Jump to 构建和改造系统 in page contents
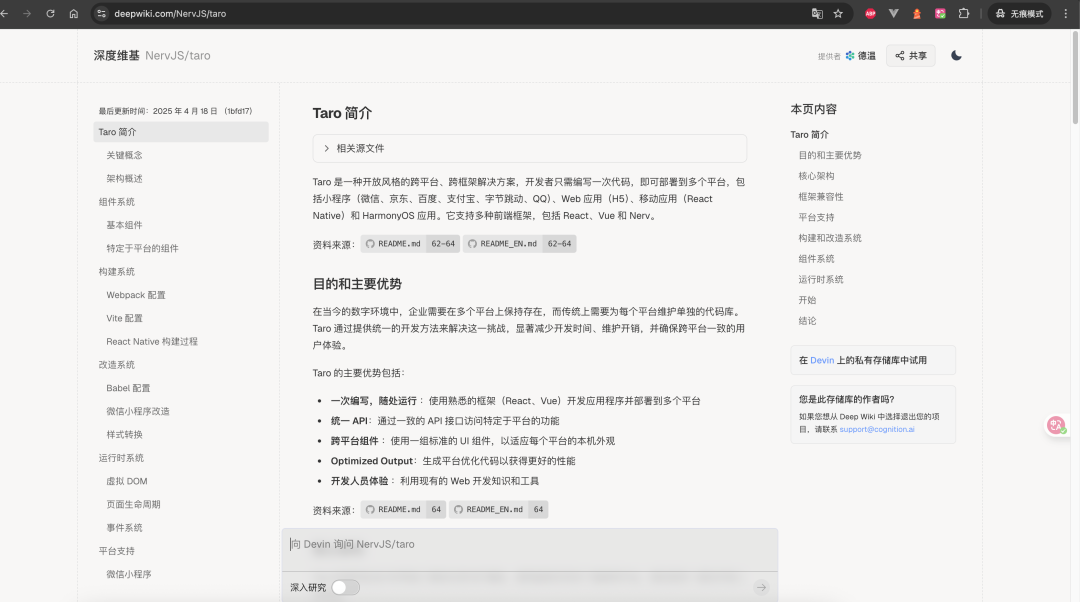This screenshot has height=602, width=1080. (829, 238)
